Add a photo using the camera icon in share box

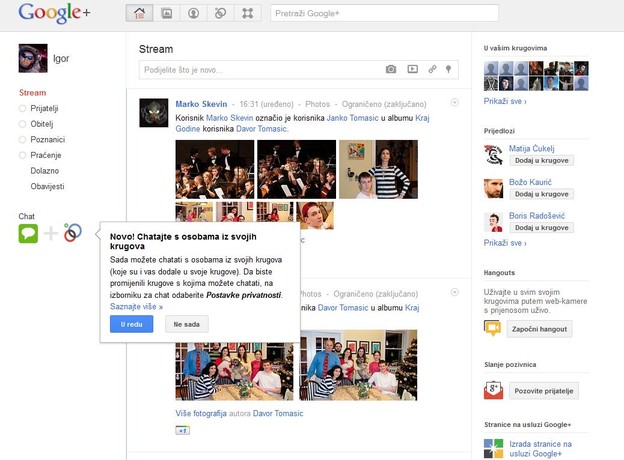pyautogui.click(x=391, y=69)
